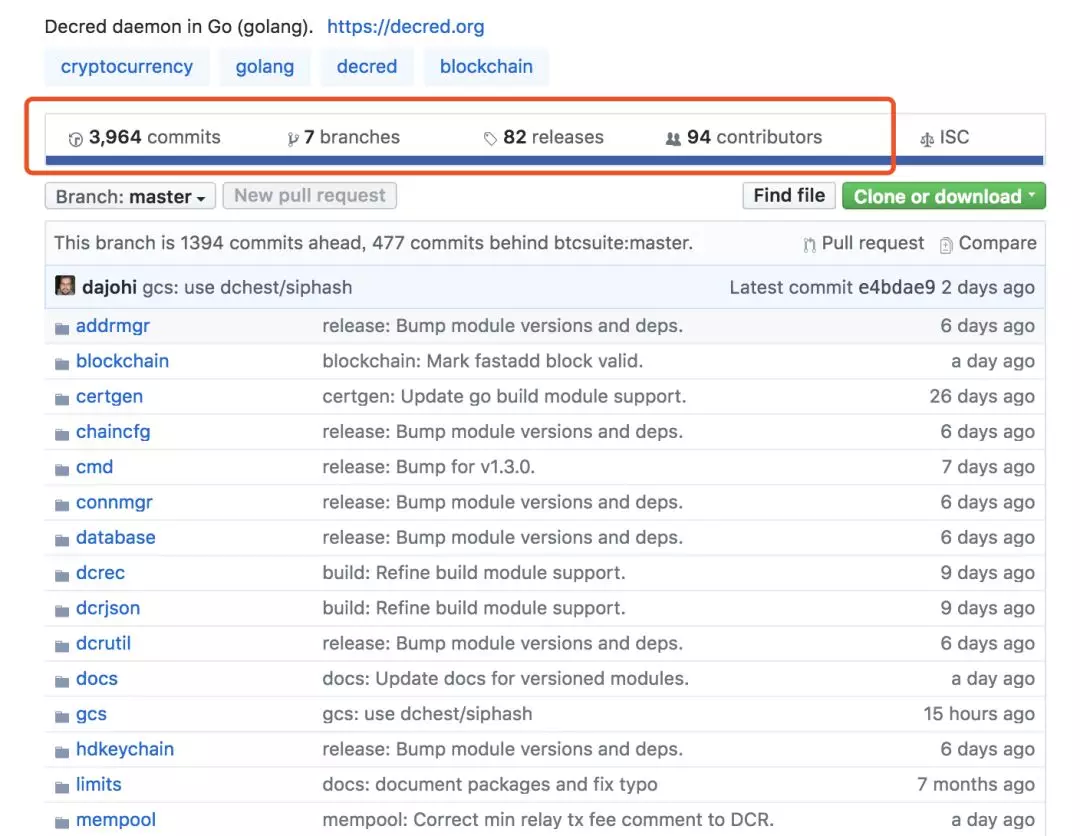Click the dajohi avatar thumbnail
1080x836 pixels.
point(65,286)
